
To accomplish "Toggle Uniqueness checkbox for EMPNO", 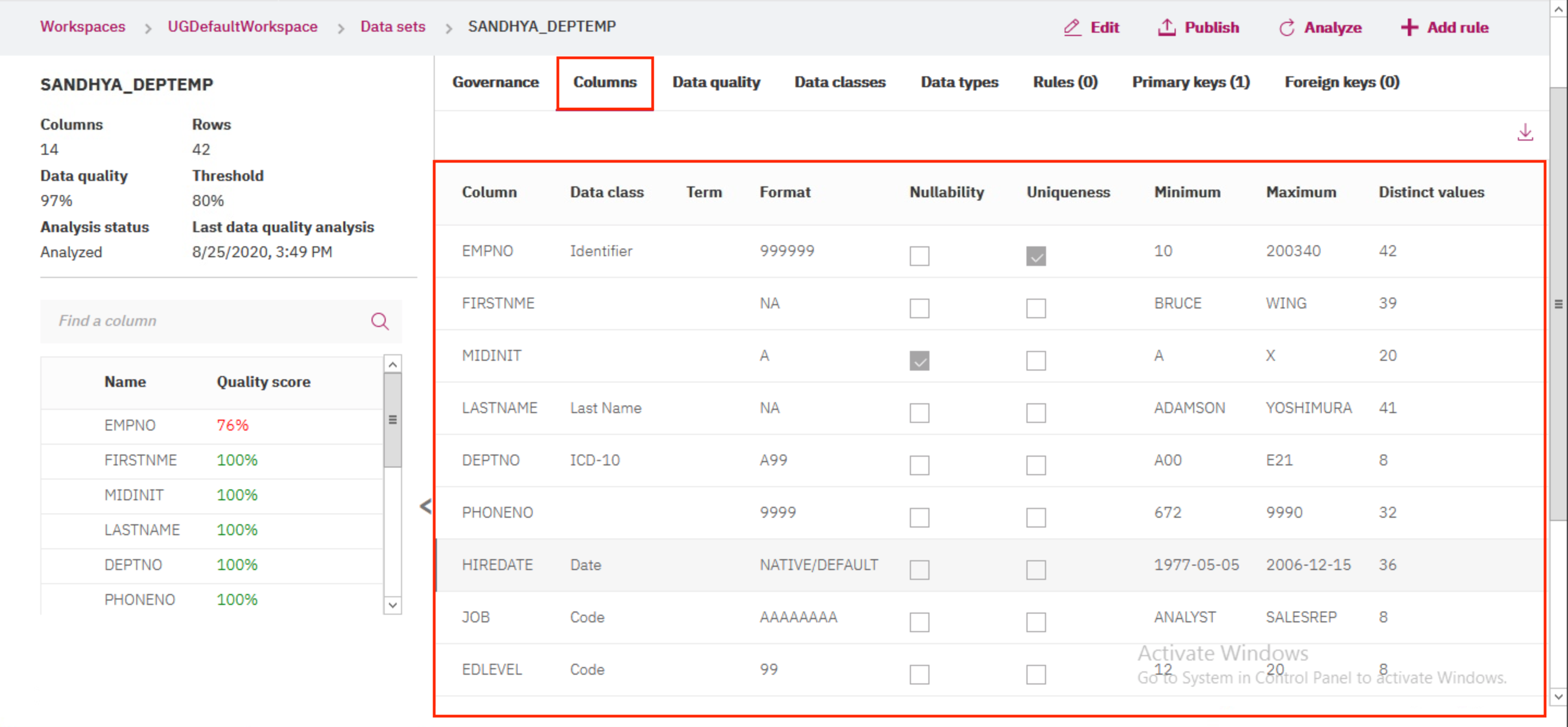I will pyautogui.click(x=1035, y=256).
